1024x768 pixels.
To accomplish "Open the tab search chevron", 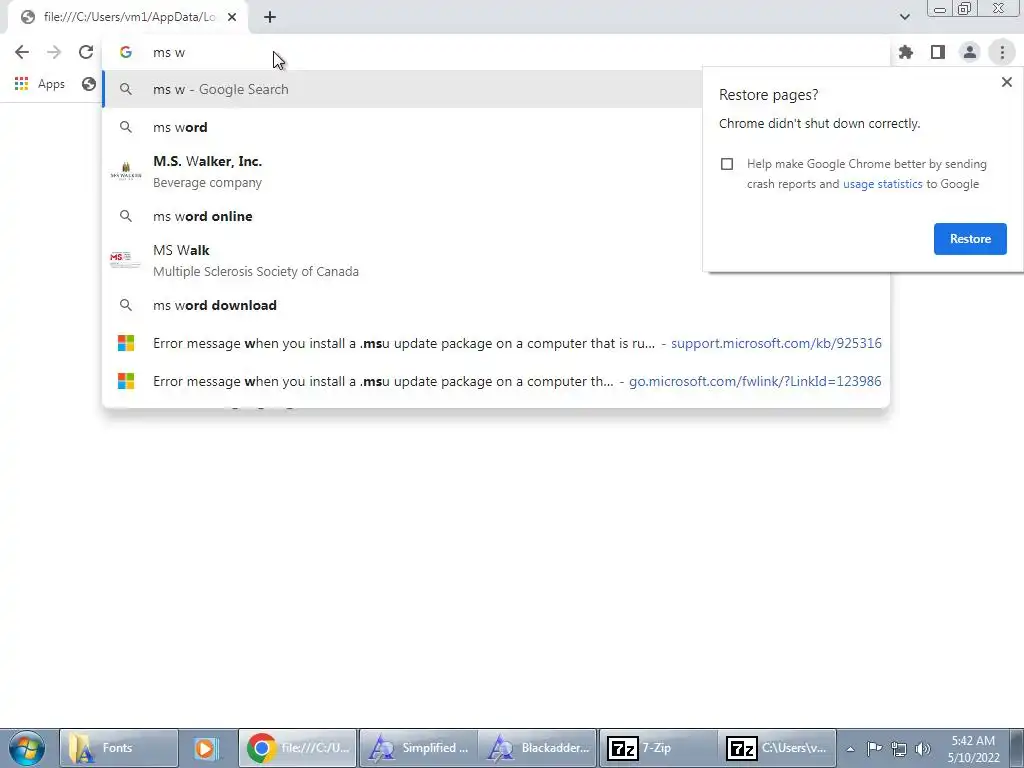I will [x=904, y=17].
